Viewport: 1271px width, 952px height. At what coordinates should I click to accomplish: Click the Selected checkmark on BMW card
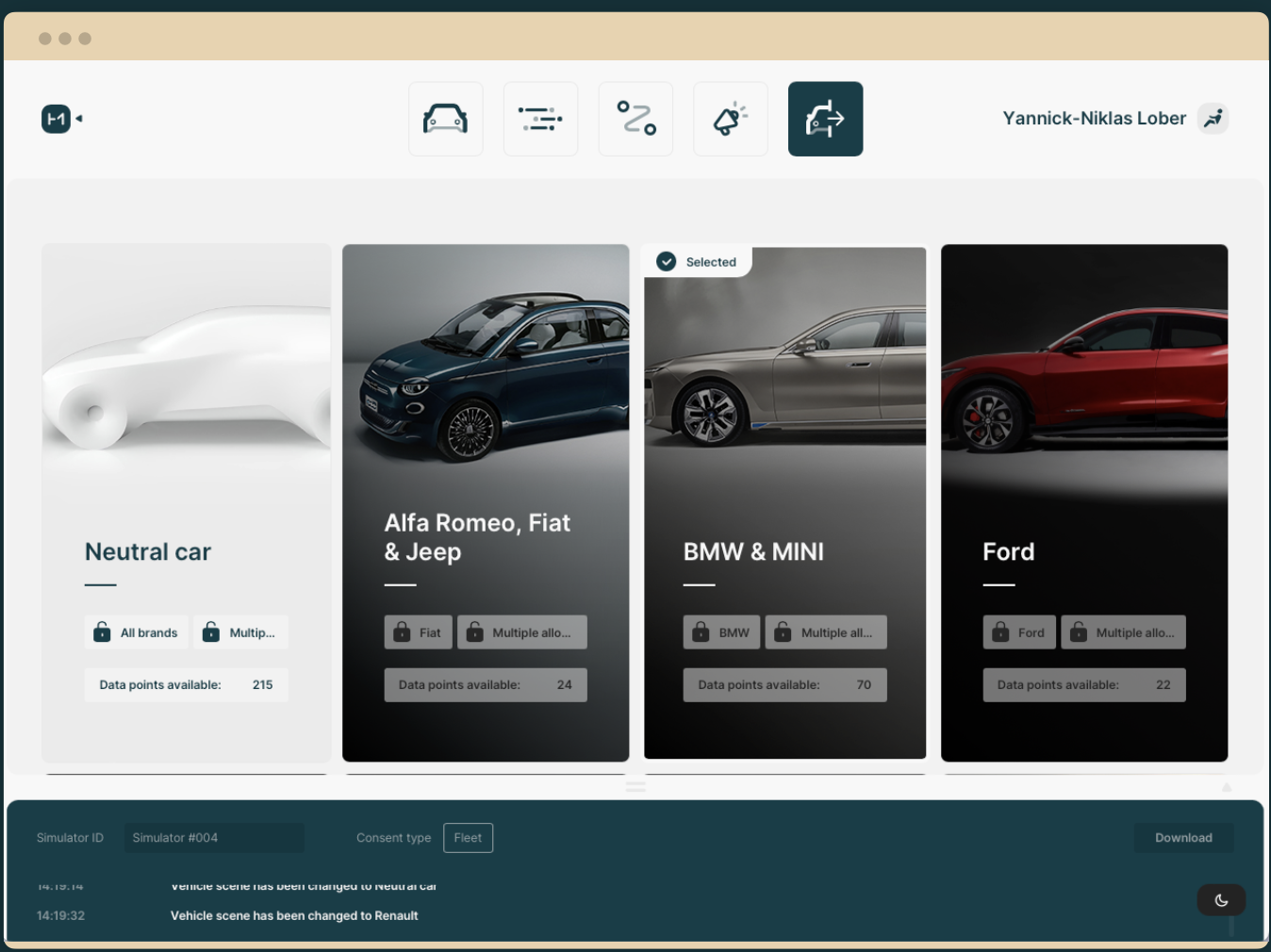tap(667, 262)
